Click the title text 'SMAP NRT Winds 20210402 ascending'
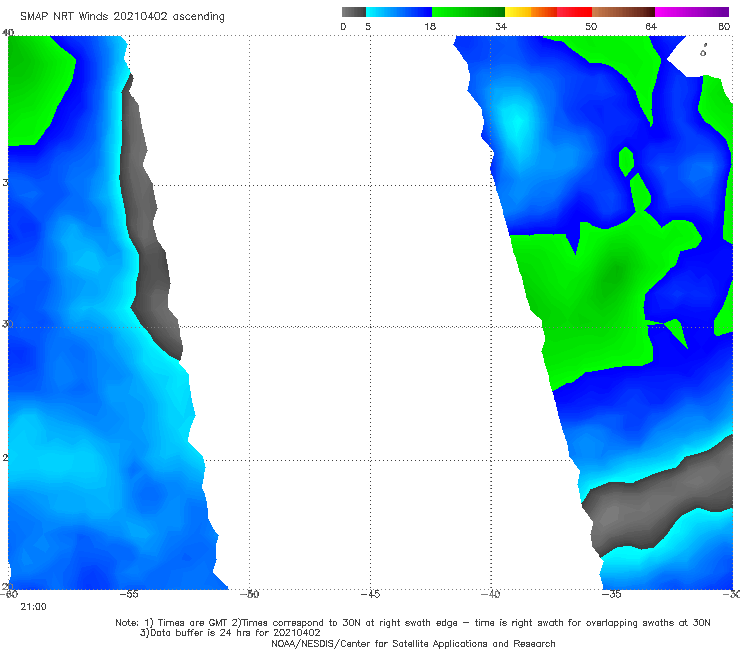 tap(122, 16)
